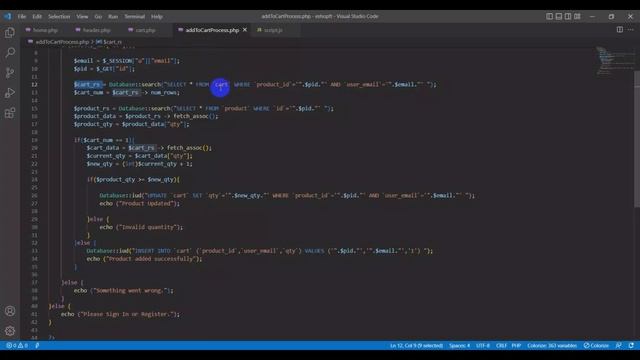Click line number 32 in the gutter

34,243
